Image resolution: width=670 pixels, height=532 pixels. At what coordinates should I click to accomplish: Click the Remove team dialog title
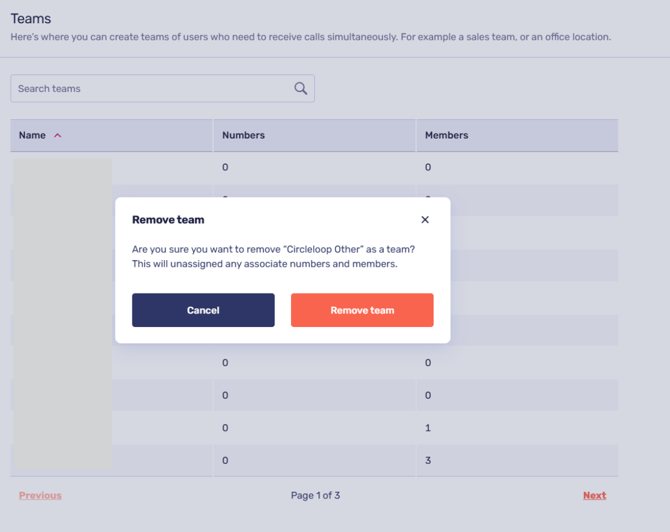168,220
